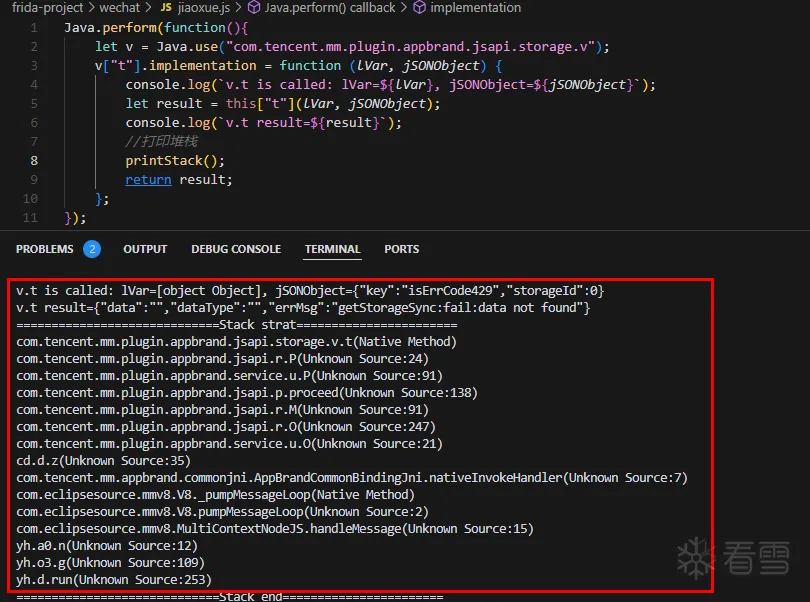Click stack line V8._pumpMessageLoop(Native Method)

click(215, 496)
